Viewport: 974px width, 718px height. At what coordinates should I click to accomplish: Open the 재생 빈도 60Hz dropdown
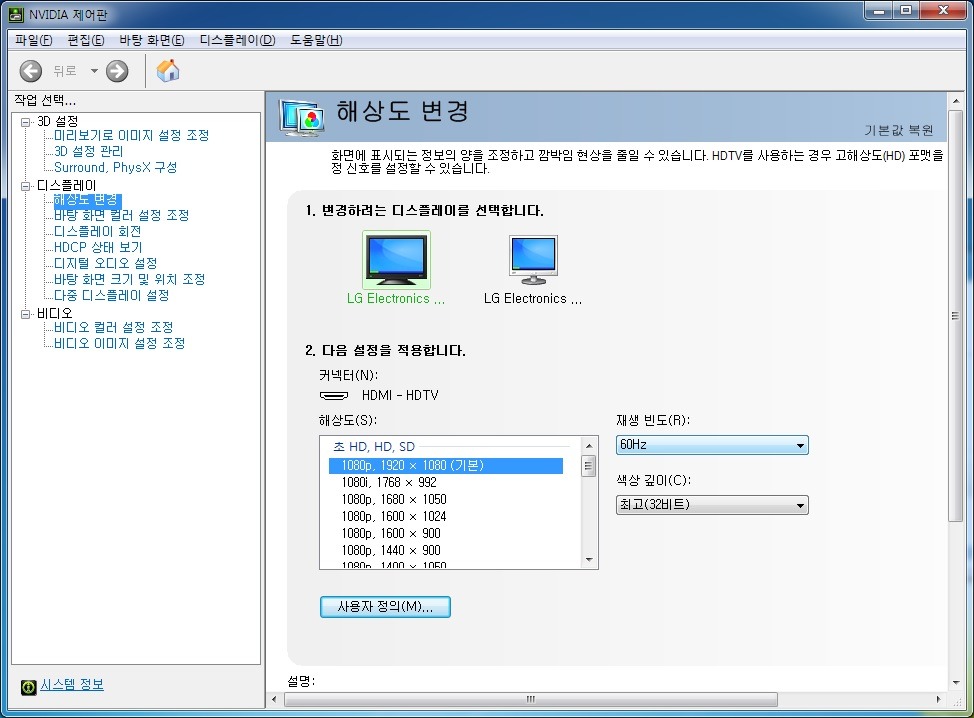711,445
